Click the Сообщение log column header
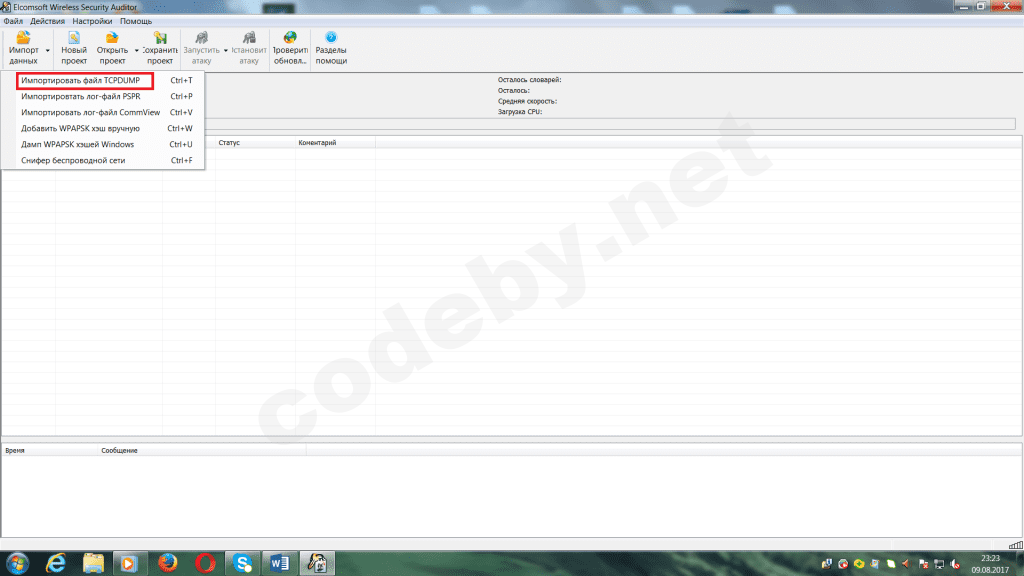1024x576 pixels. pyautogui.click(x=202, y=451)
